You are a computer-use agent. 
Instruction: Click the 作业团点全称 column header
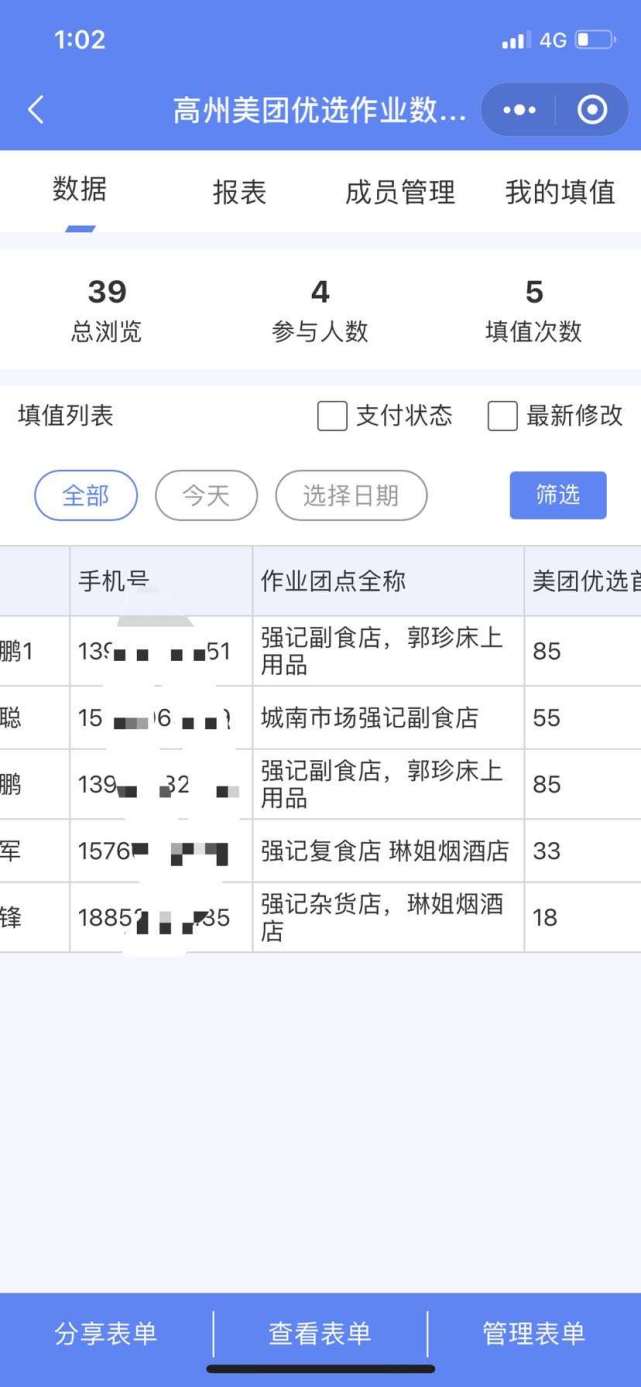point(388,581)
